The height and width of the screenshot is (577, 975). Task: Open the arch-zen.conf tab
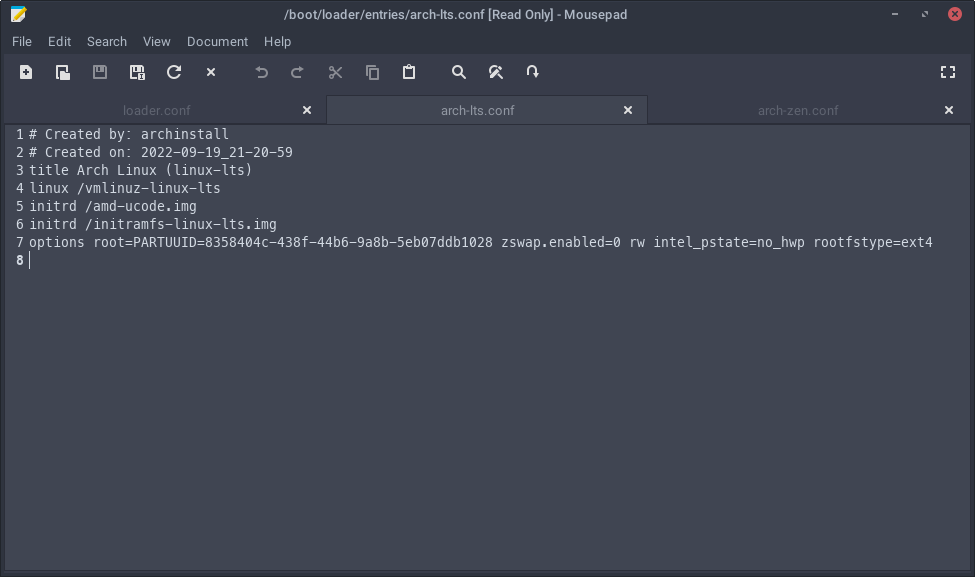[798, 110]
